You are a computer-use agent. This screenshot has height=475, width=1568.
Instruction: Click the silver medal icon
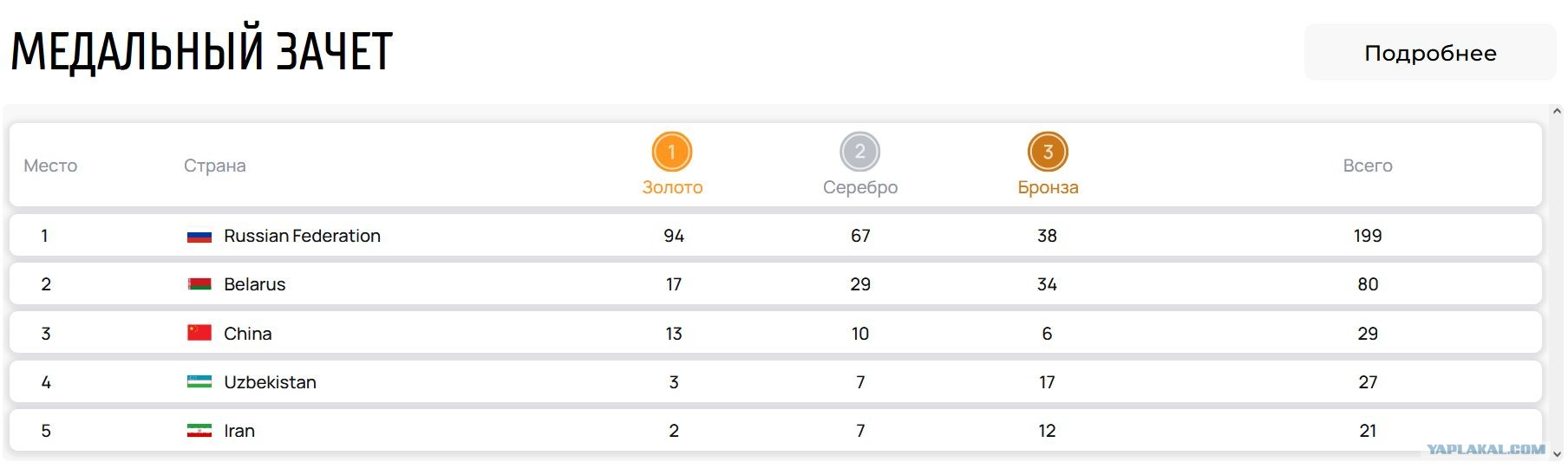859,152
